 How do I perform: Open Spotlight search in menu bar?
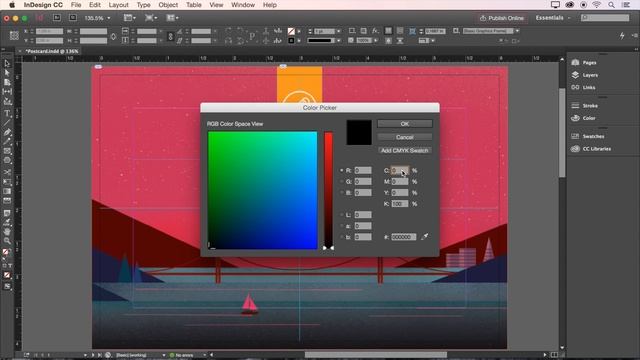tap(611, 5)
